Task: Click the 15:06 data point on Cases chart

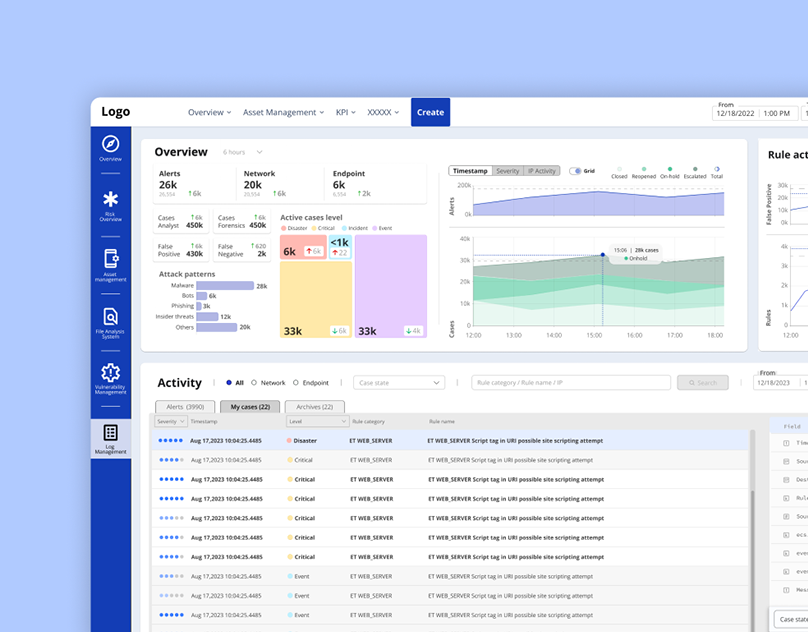Action: point(603,255)
